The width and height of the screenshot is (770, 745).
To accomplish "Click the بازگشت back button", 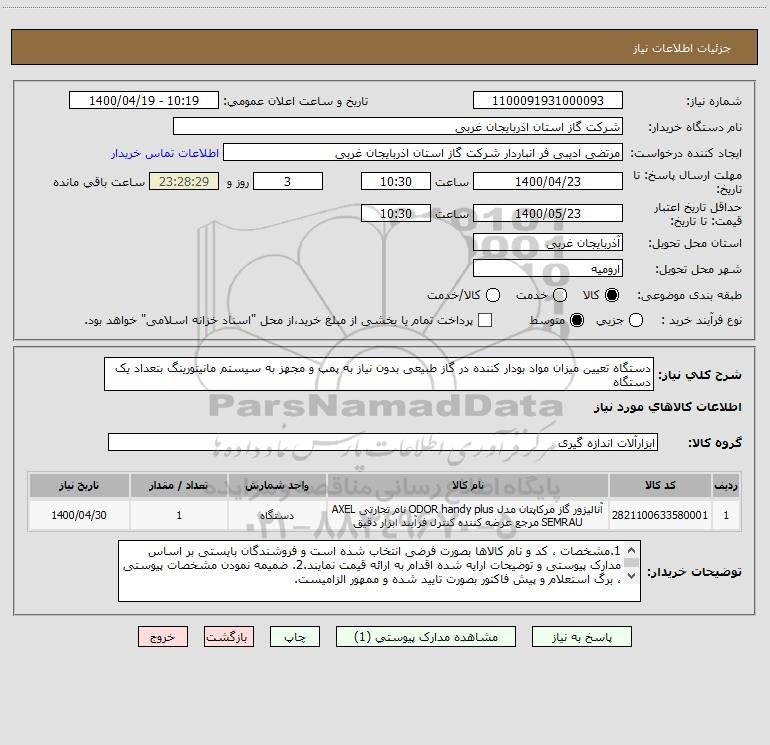I will (229, 637).
